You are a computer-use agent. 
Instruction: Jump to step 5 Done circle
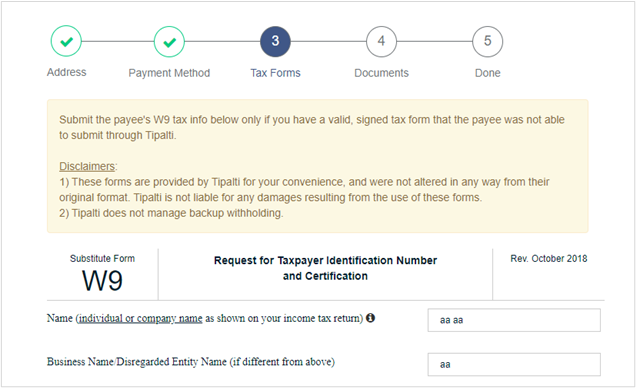click(488, 41)
